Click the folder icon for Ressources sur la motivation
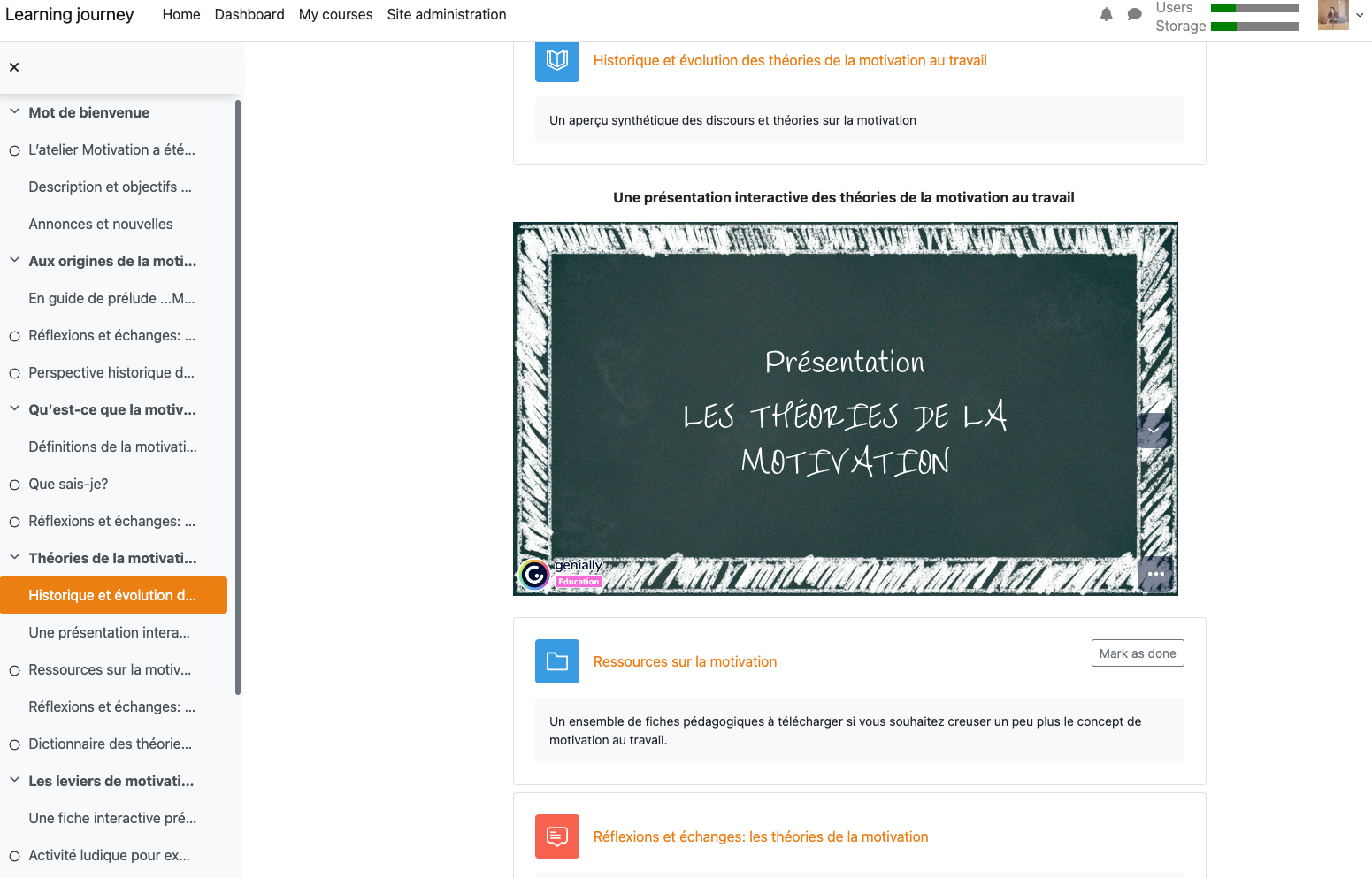 click(556, 661)
